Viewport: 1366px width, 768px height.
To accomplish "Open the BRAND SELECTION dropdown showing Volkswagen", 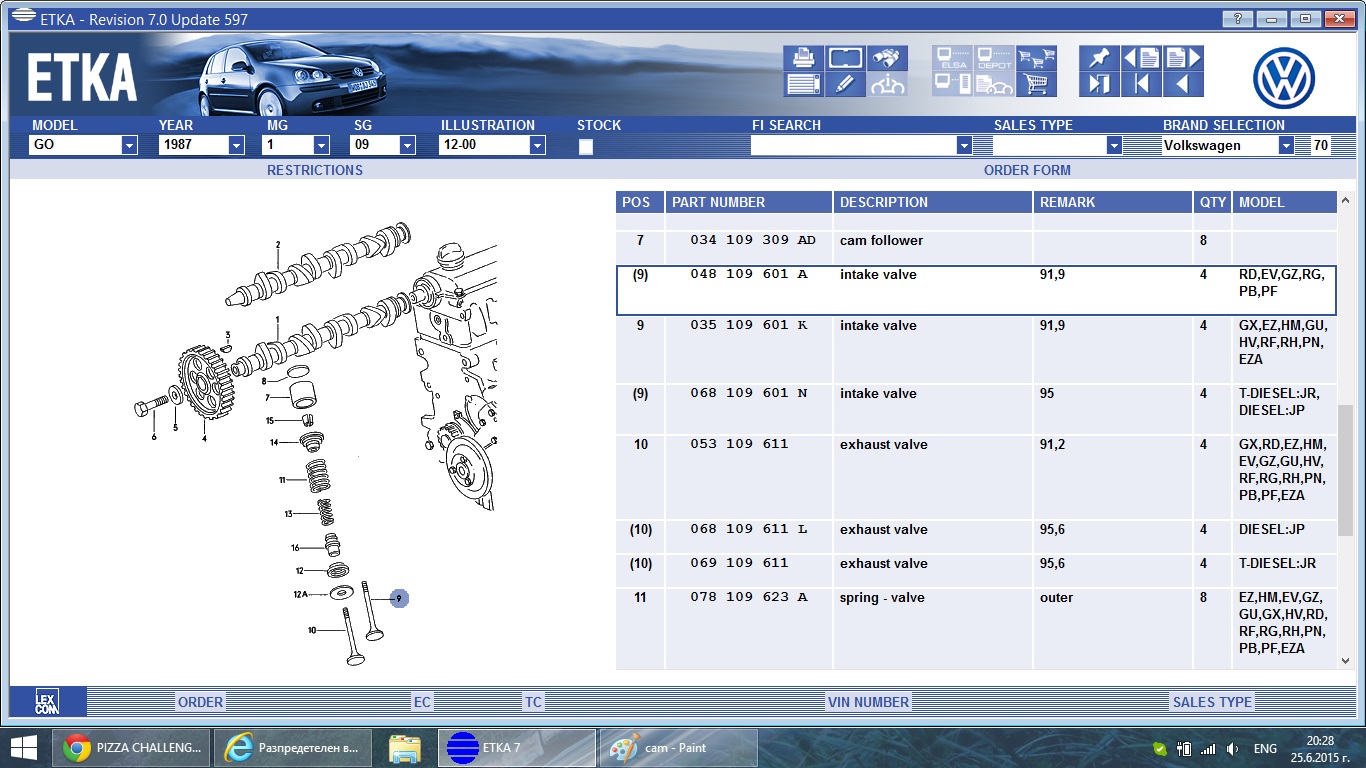I will (1286, 146).
